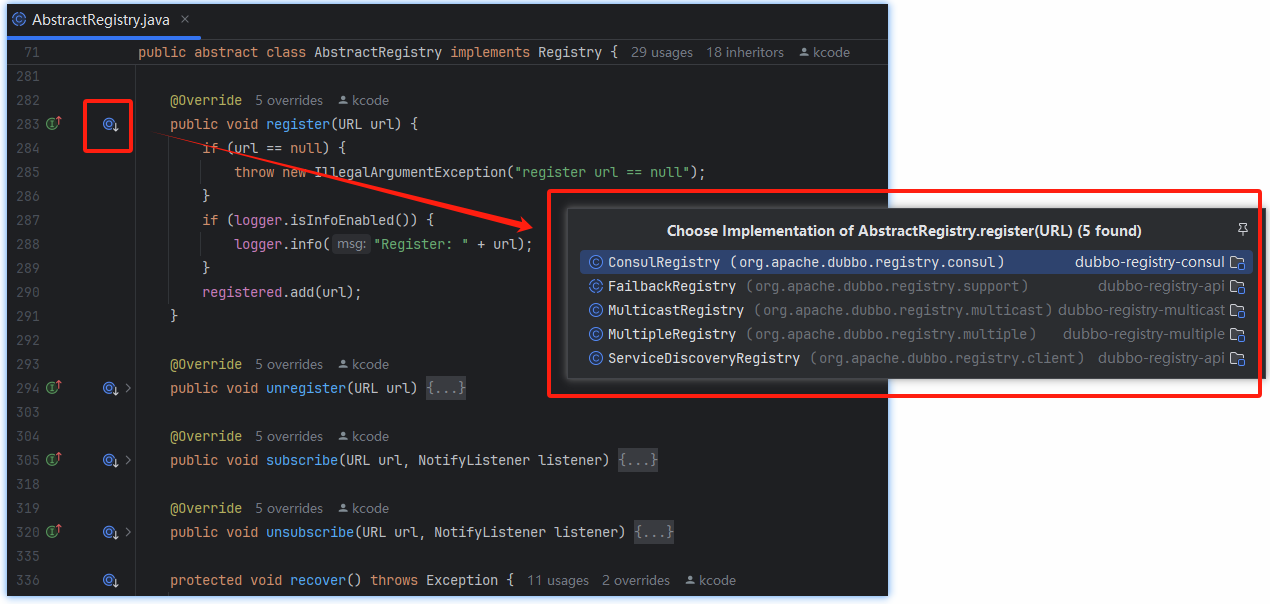Unfold the unsubscribe method with its chevron

pyautogui.click(x=128, y=532)
